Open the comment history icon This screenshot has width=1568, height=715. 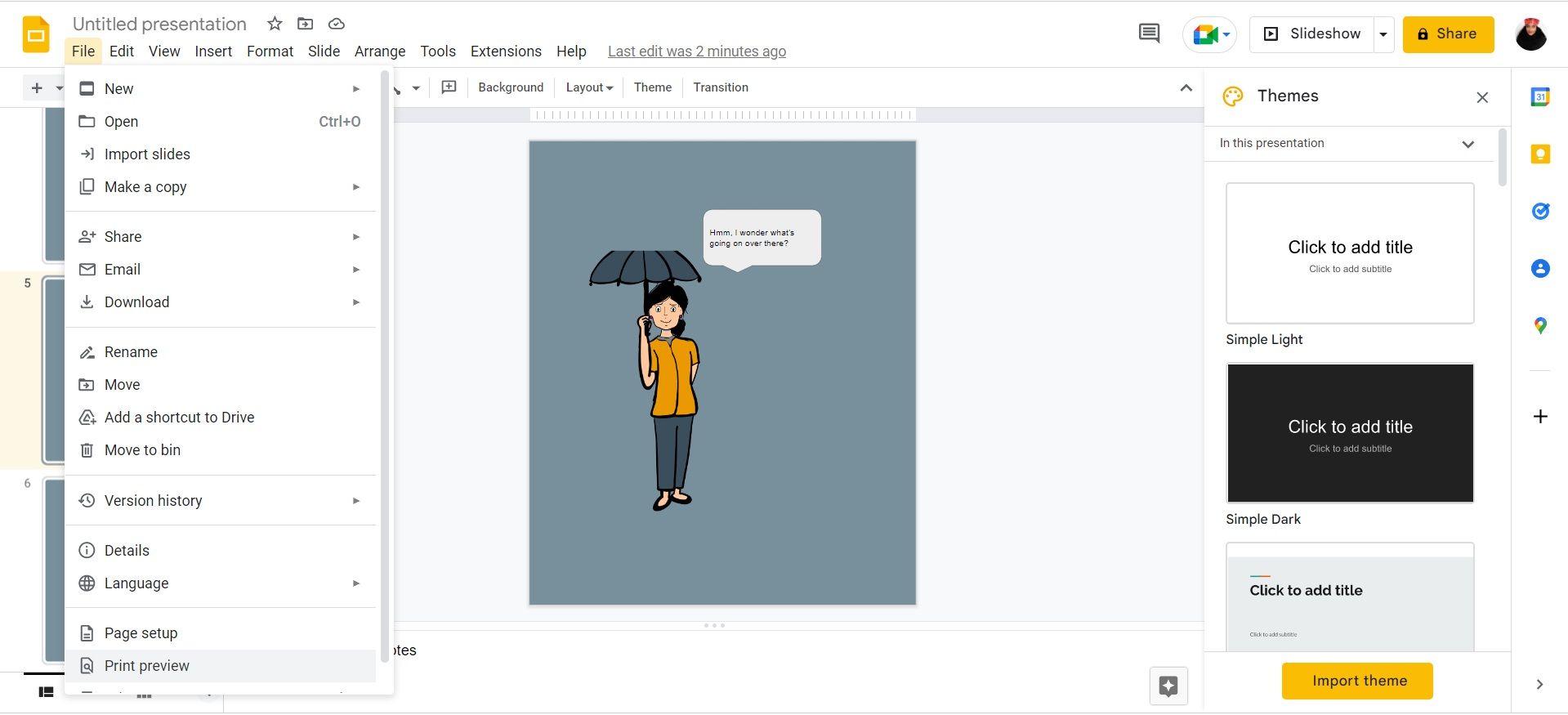(1149, 34)
